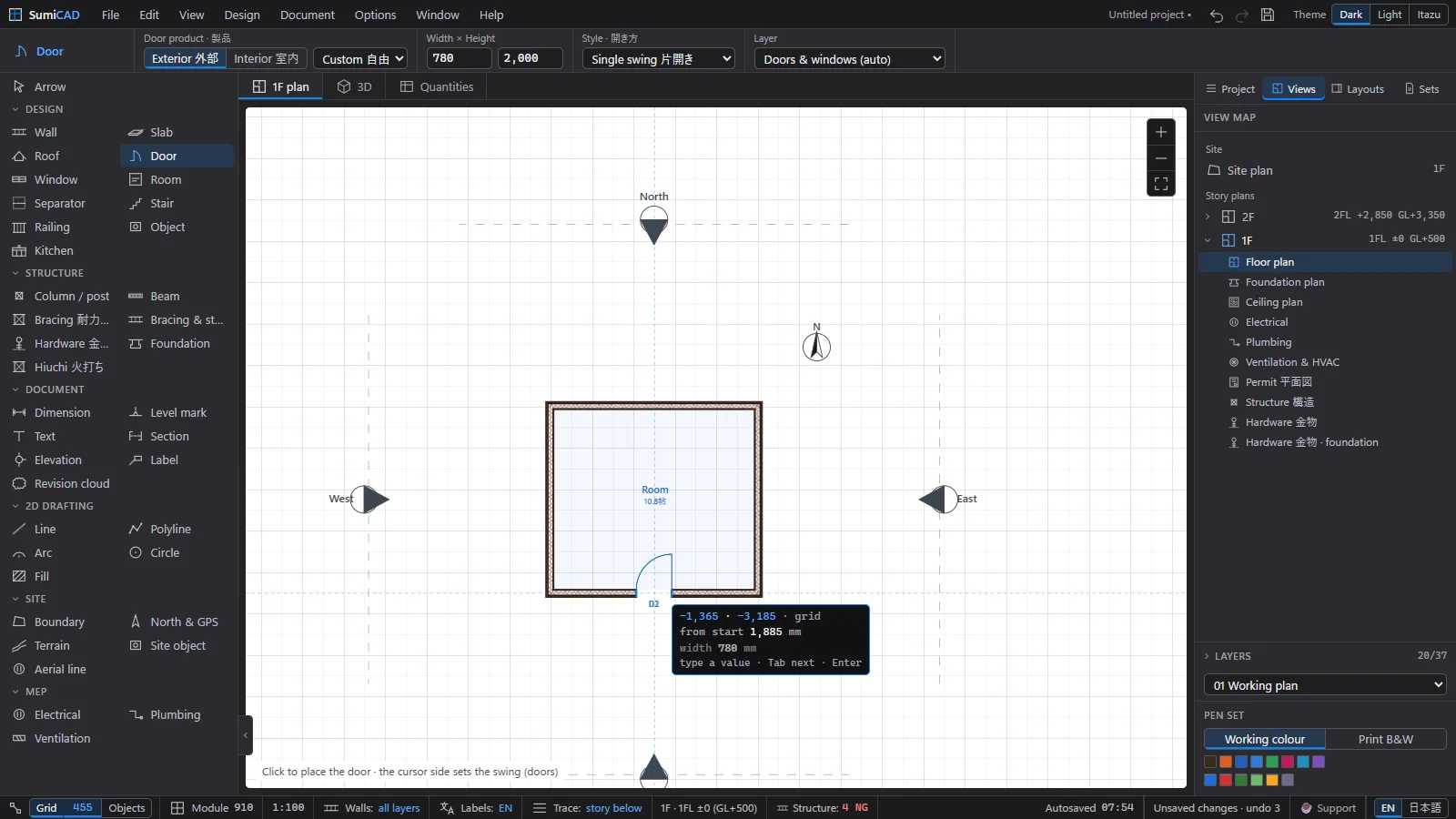Click the fit-to-screen icon on canvas
Image resolution: width=1456 pixels, height=819 pixels.
pos(1160,183)
